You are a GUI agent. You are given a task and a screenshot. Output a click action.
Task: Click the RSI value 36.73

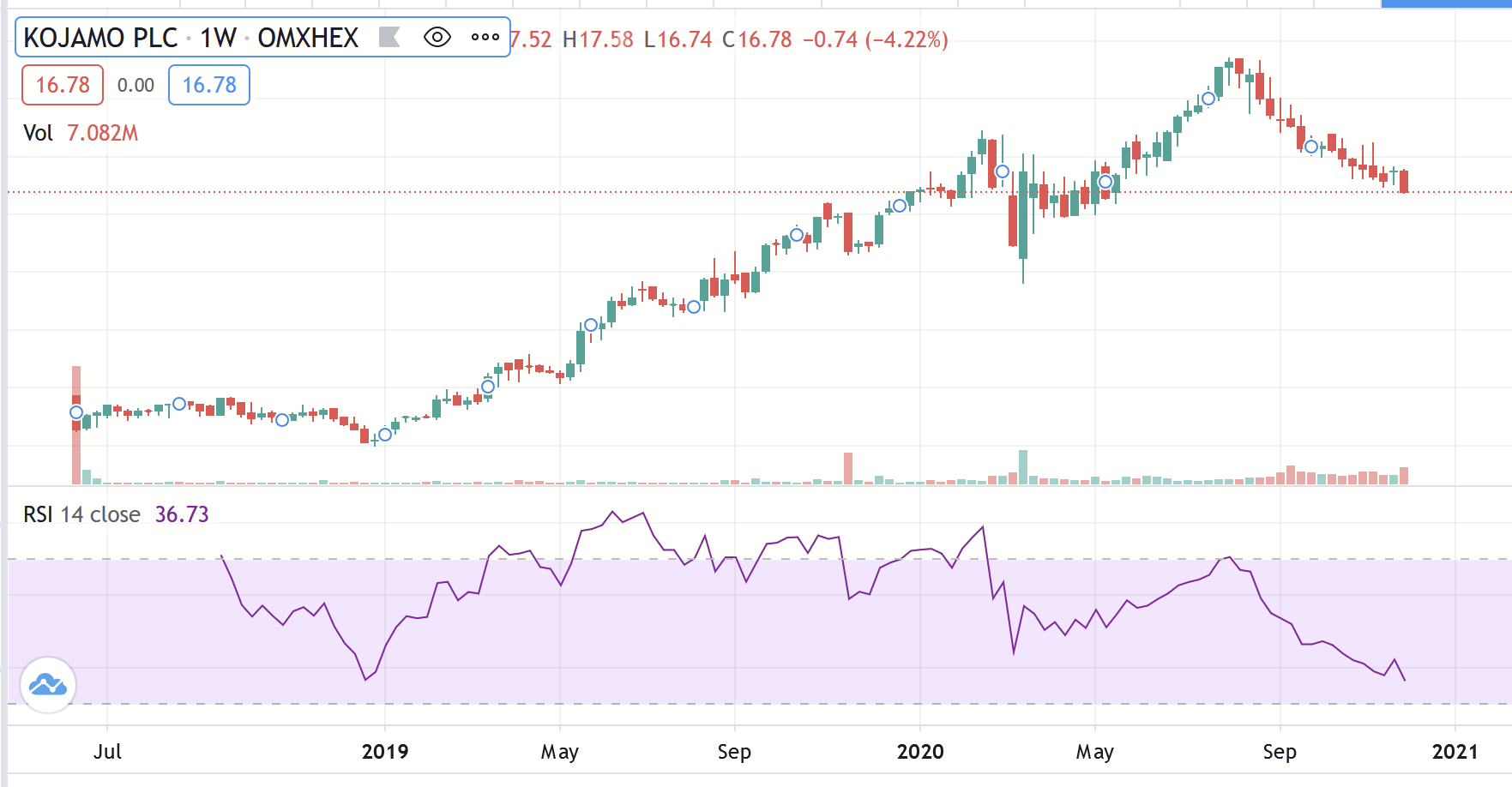182,514
